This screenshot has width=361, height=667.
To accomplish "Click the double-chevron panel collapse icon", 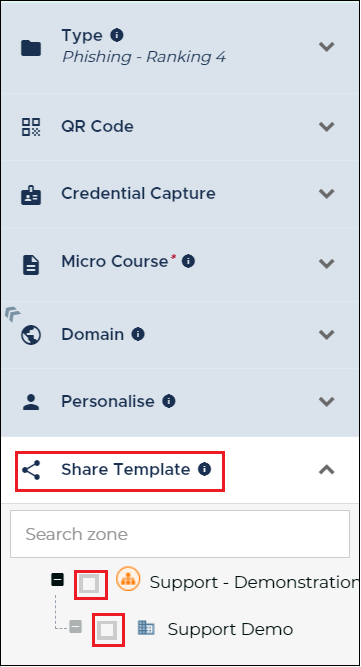I will coord(13,315).
